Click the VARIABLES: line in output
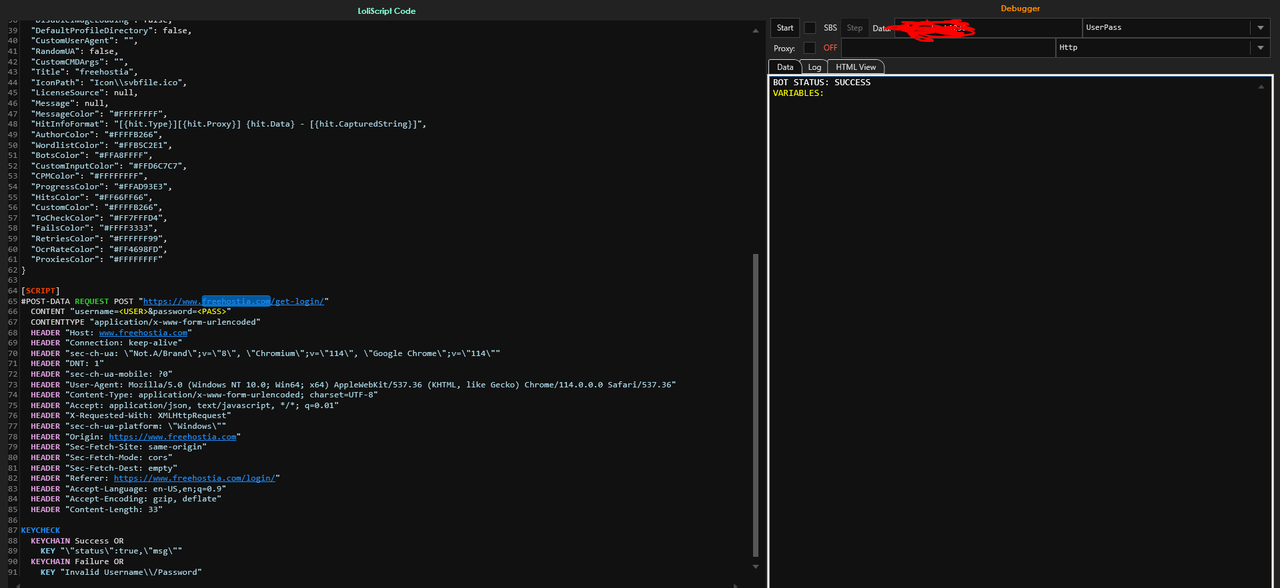This screenshot has height=588, width=1280. [x=798, y=93]
